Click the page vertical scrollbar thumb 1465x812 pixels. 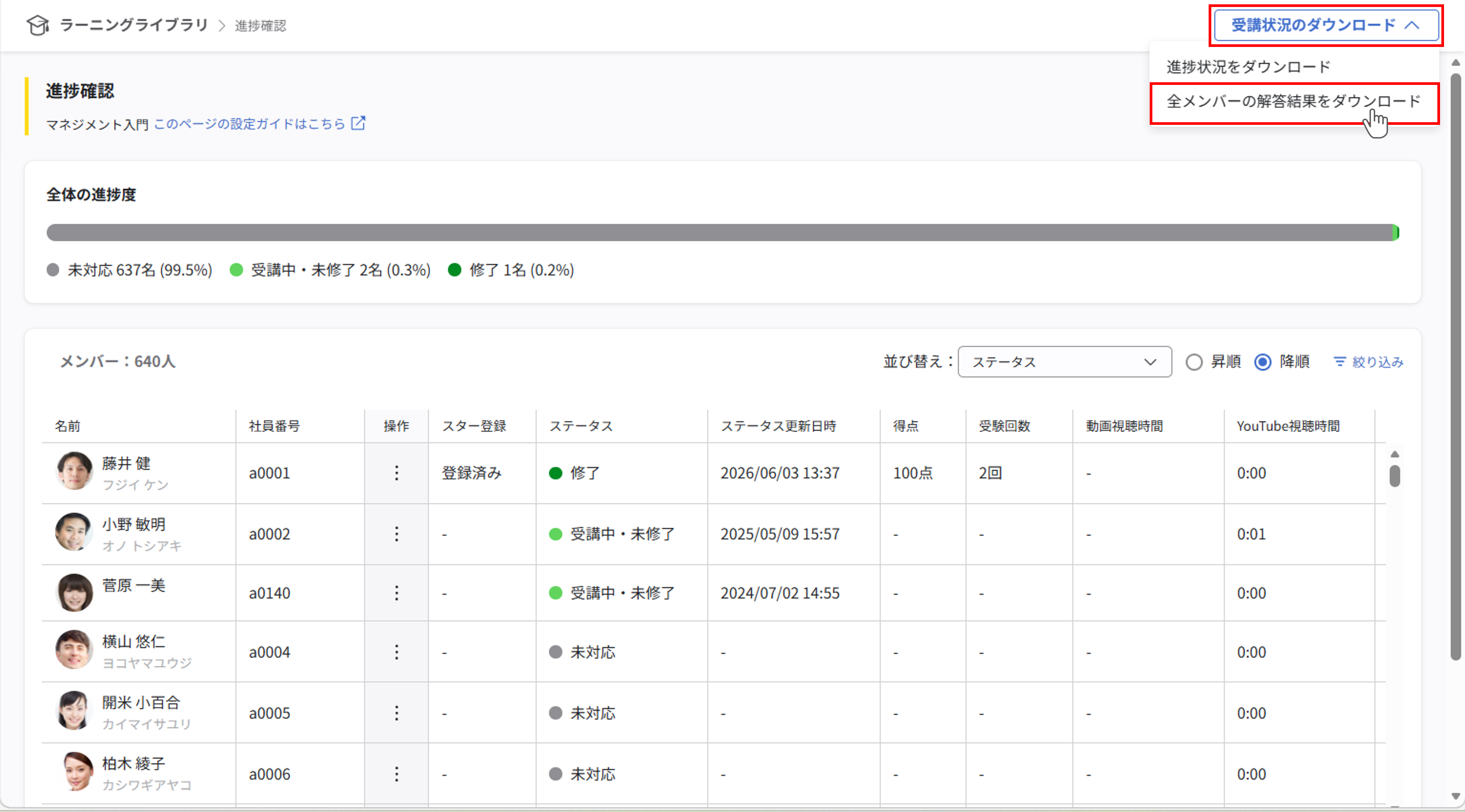[1455, 367]
